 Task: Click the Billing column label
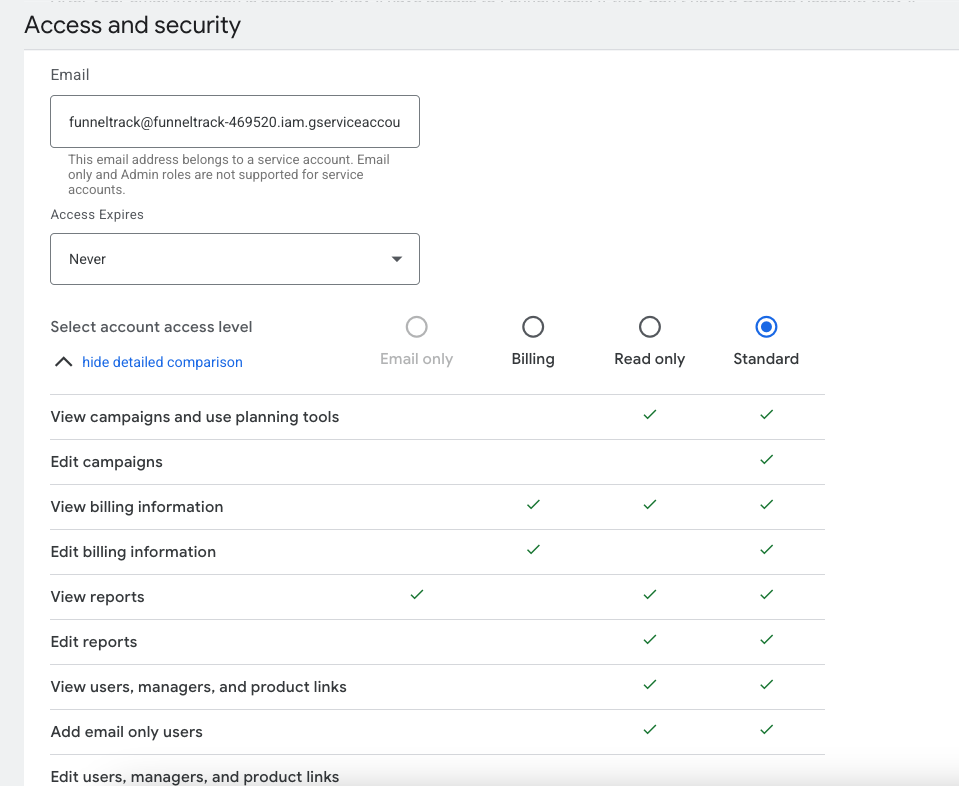point(533,359)
